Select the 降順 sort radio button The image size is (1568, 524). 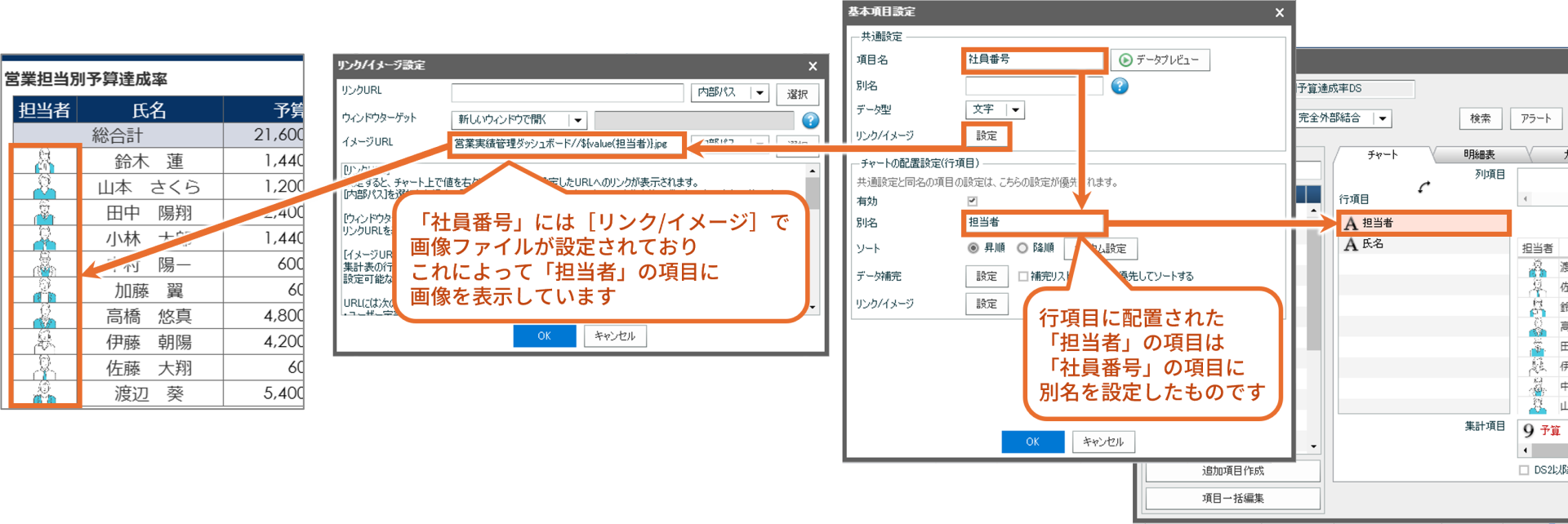tap(1022, 248)
